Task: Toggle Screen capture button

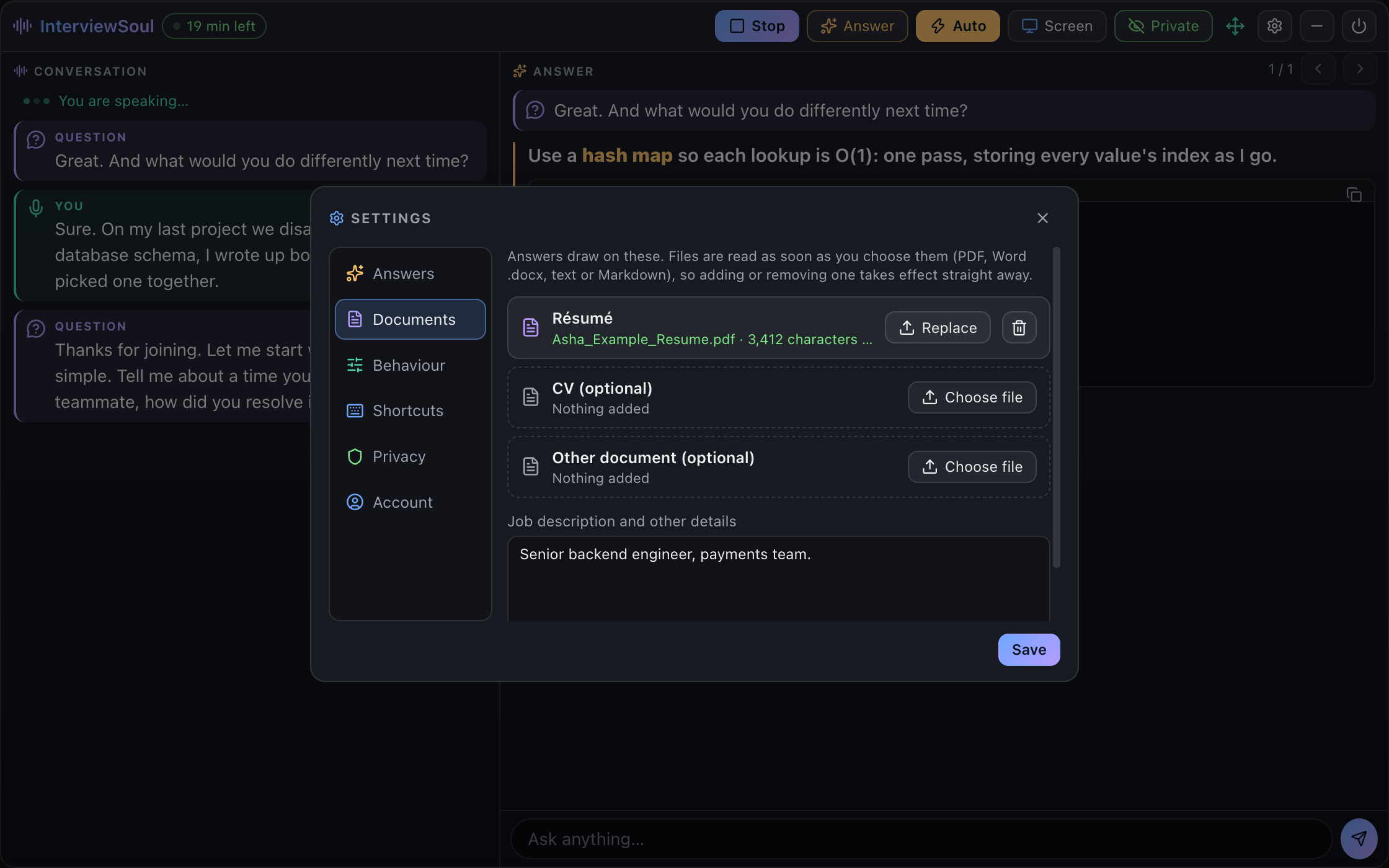Action: point(1057,26)
